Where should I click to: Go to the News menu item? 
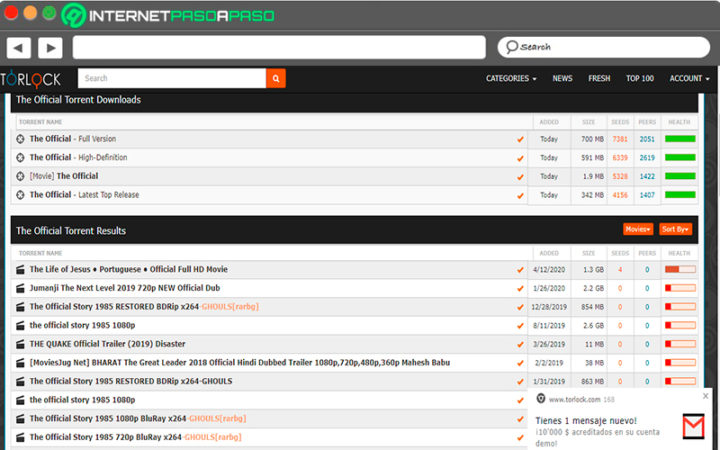click(562, 78)
